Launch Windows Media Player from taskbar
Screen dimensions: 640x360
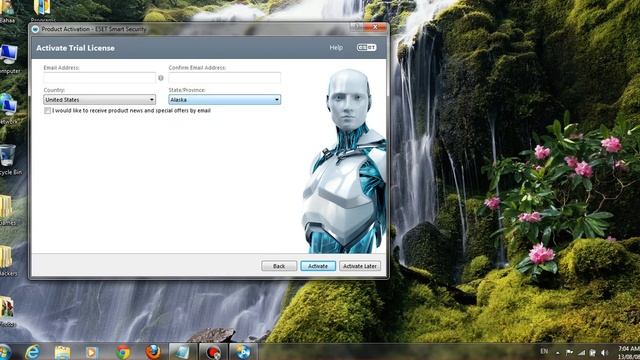[x=92, y=352]
